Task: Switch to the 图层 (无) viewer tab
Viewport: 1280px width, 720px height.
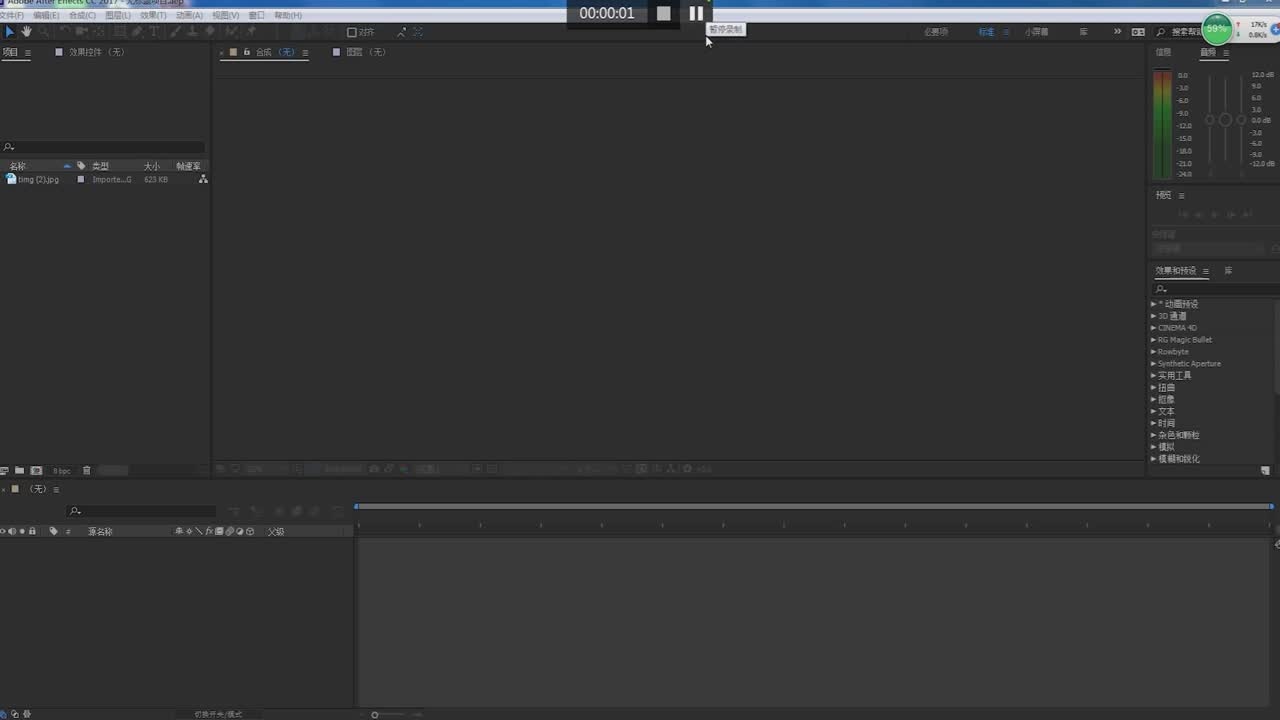Action: tap(365, 52)
